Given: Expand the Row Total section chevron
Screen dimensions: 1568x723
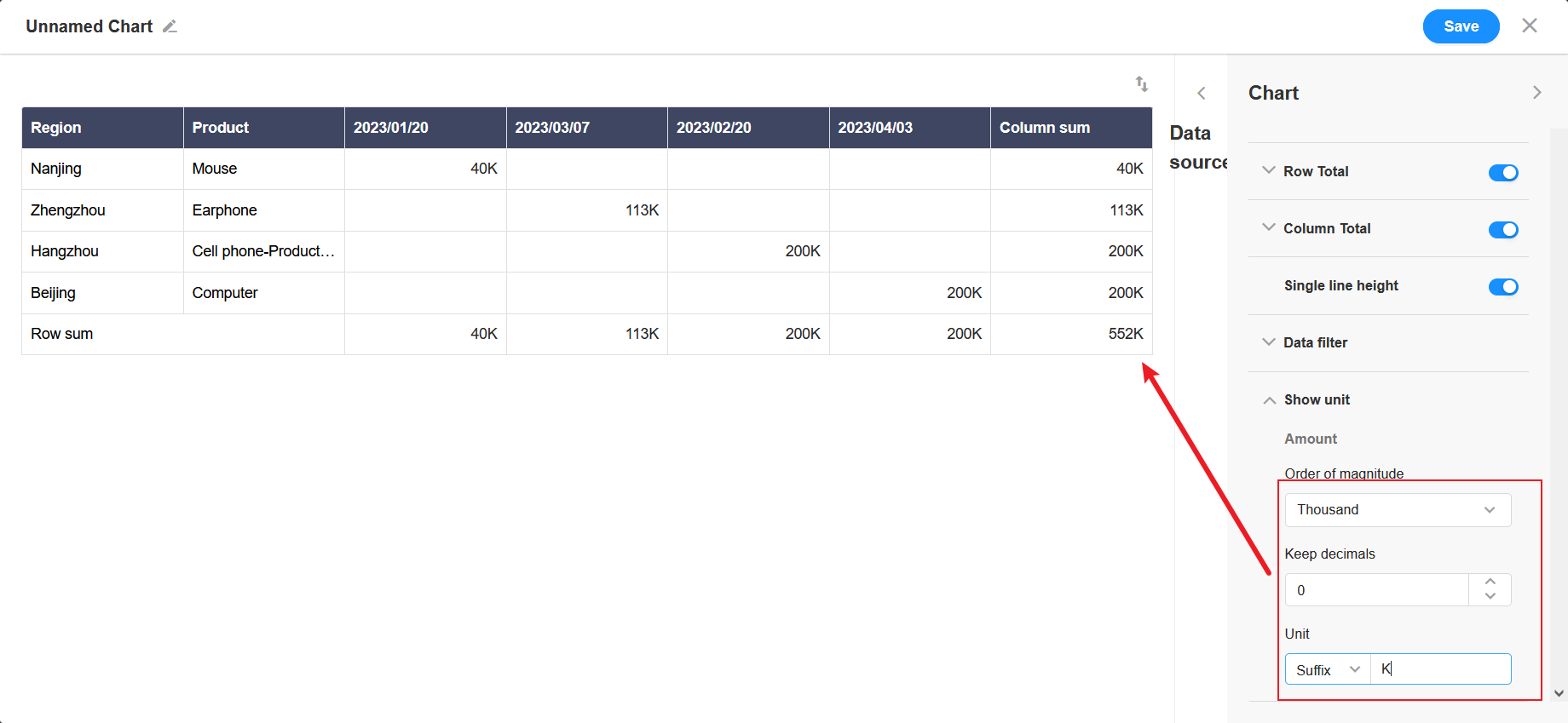Looking at the screenshot, I should pyautogui.click(x=1269, y=171).
